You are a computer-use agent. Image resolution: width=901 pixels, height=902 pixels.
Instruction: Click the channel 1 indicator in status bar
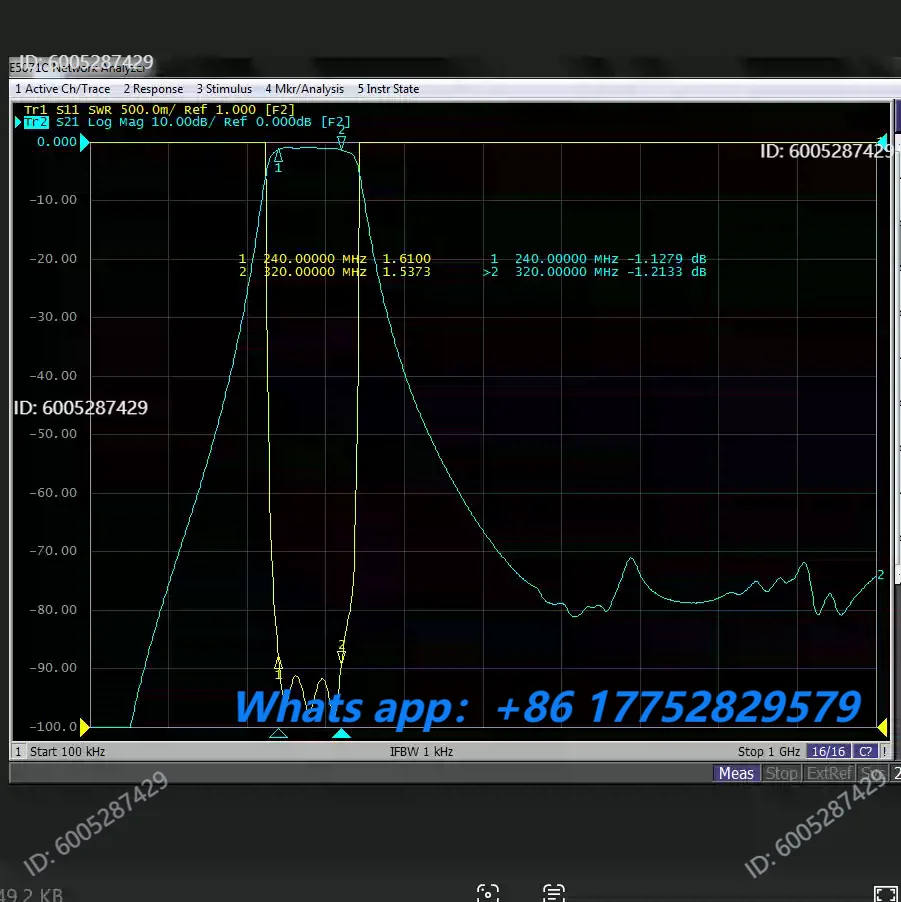(x=18, y=751)
